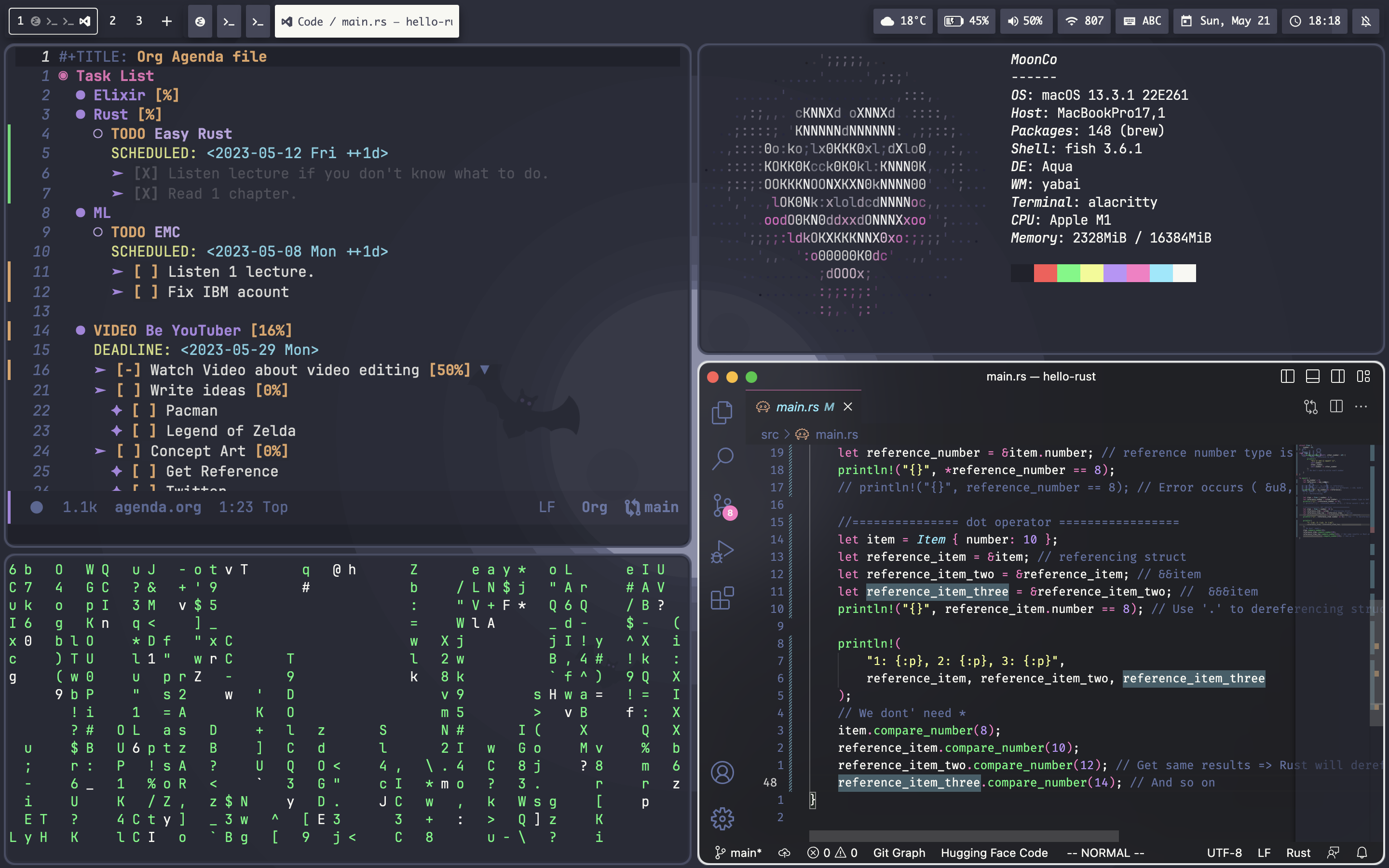Click Git Graph in the status bar

(899, 853)
